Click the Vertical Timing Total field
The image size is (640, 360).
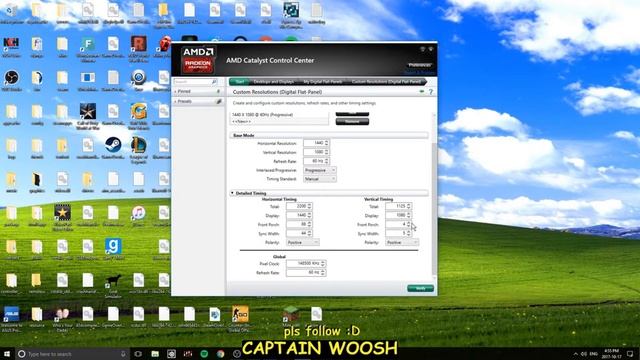[398, 207]
